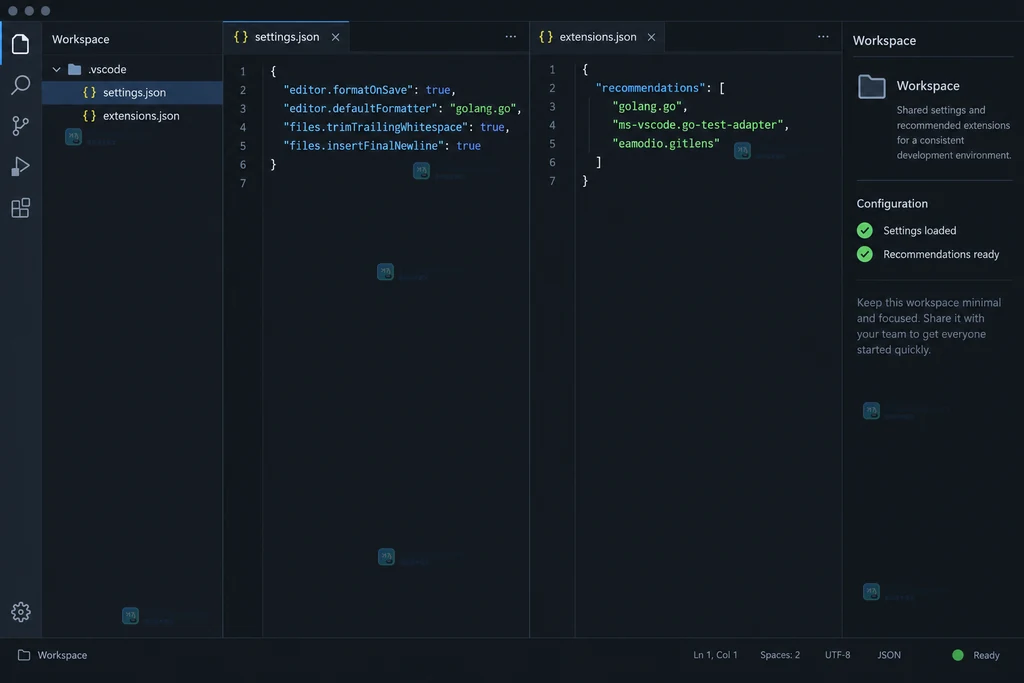Click the large Workspace folder icon
This screenshot has width=1024, height=683.
click(872, 86)
